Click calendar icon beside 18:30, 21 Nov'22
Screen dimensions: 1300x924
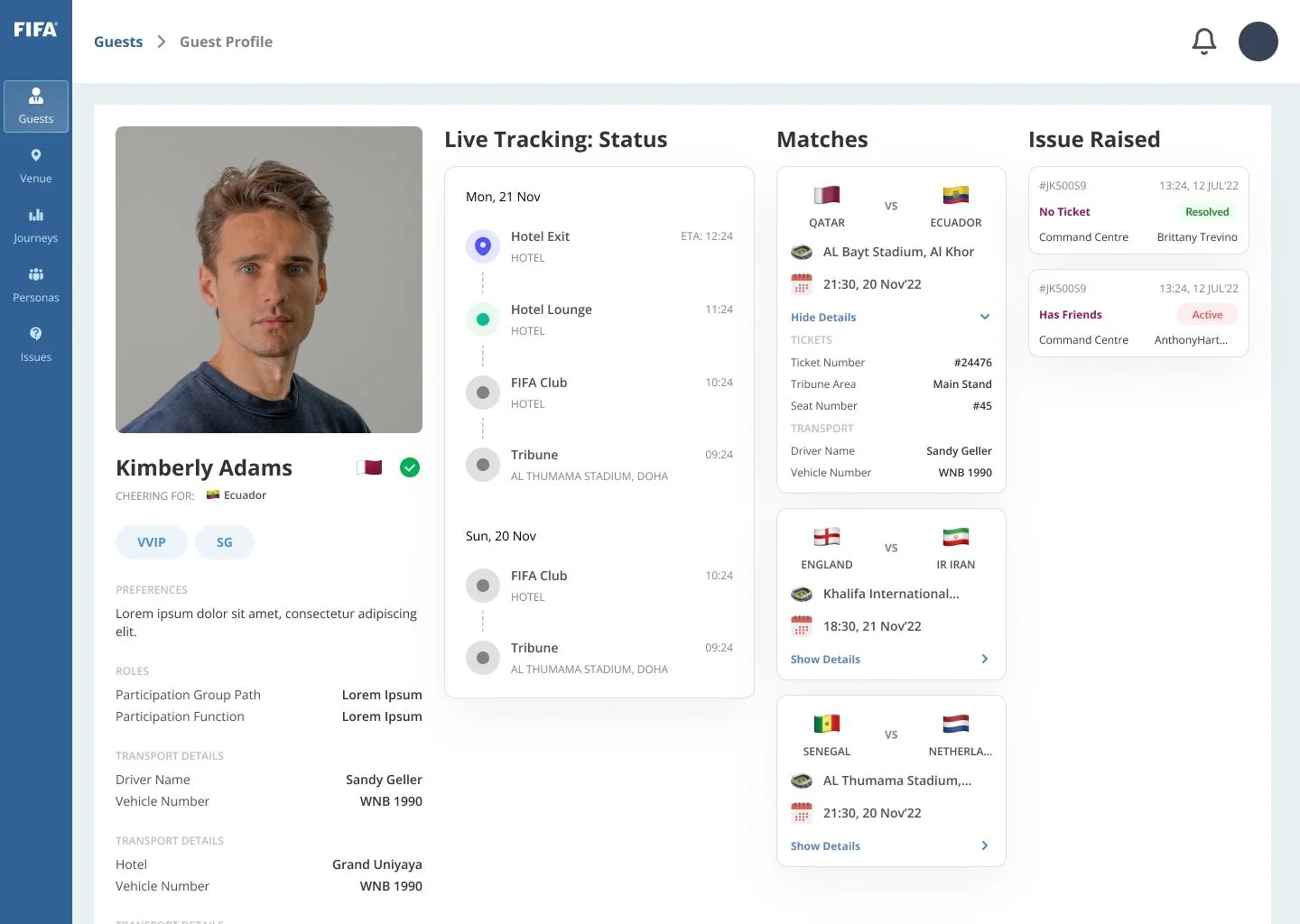(x=802, y=626)
